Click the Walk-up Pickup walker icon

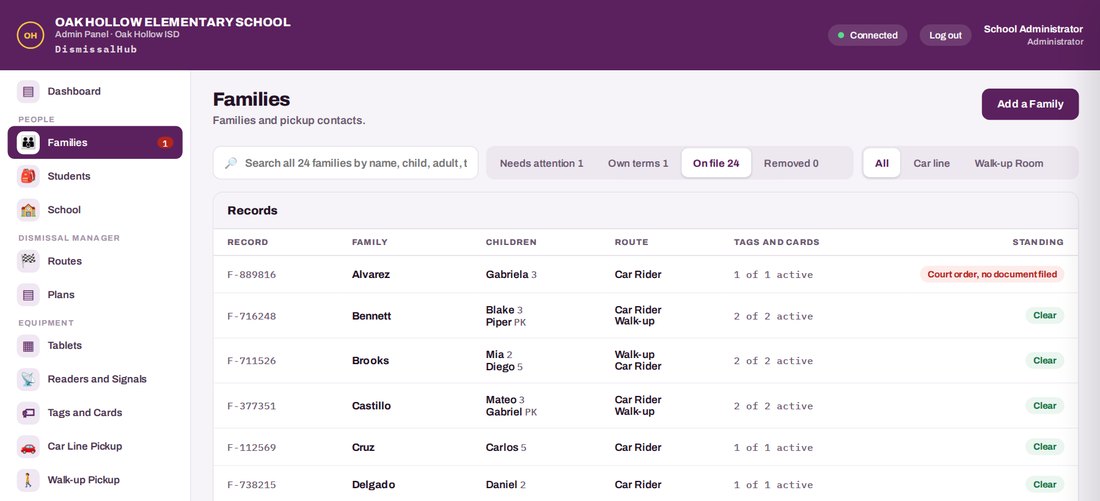28,480
